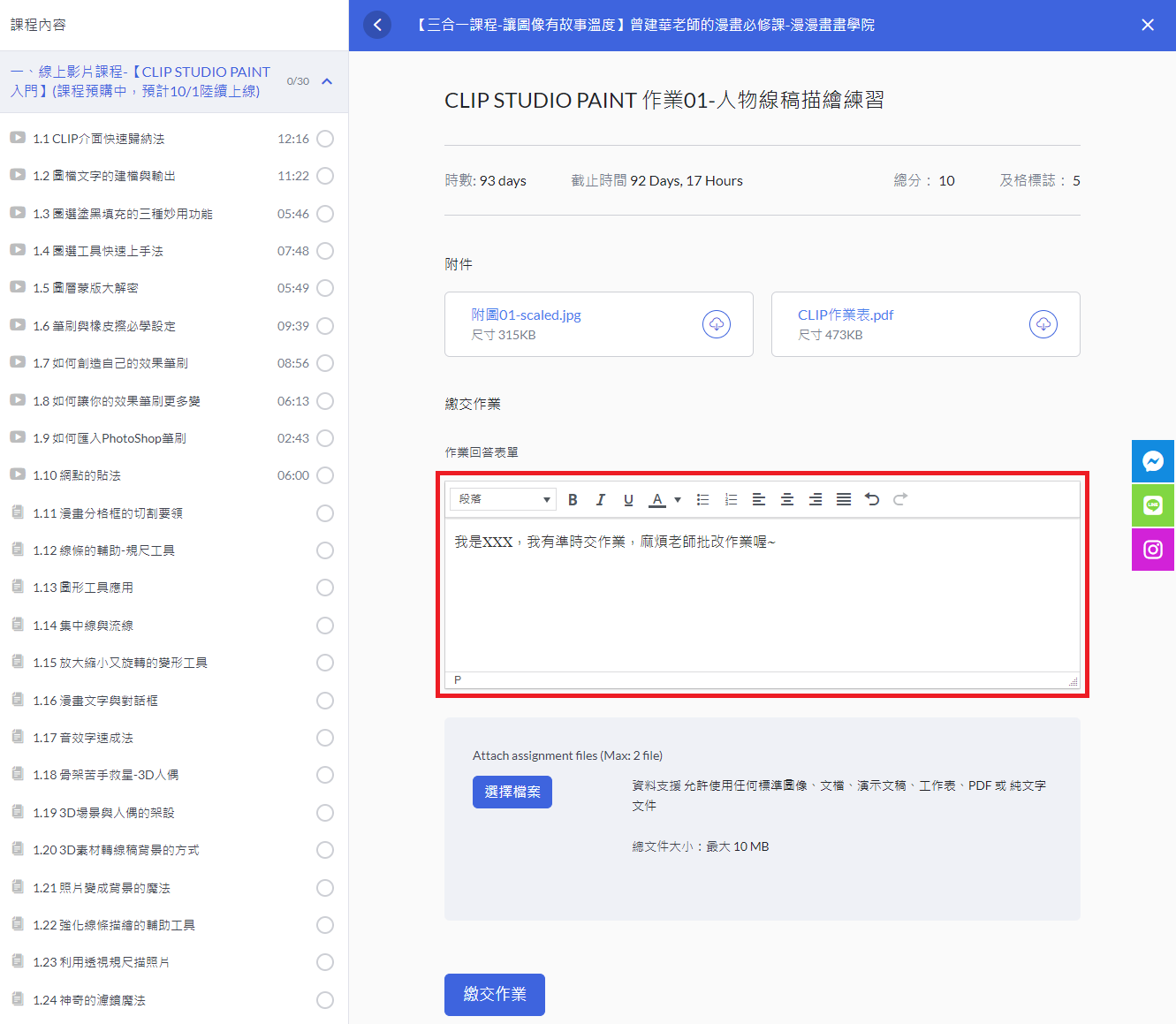Align text right in the editor
1176x1024 pixels.
click(816, 500)
